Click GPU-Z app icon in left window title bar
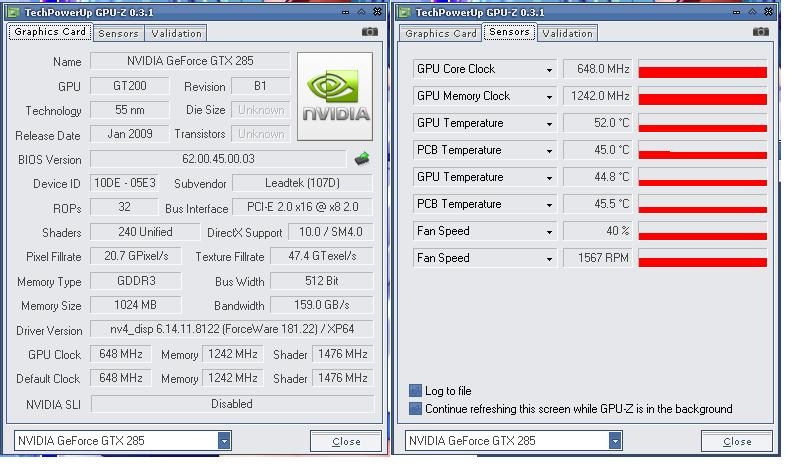 pyautogui.click(x=14, y=12)
